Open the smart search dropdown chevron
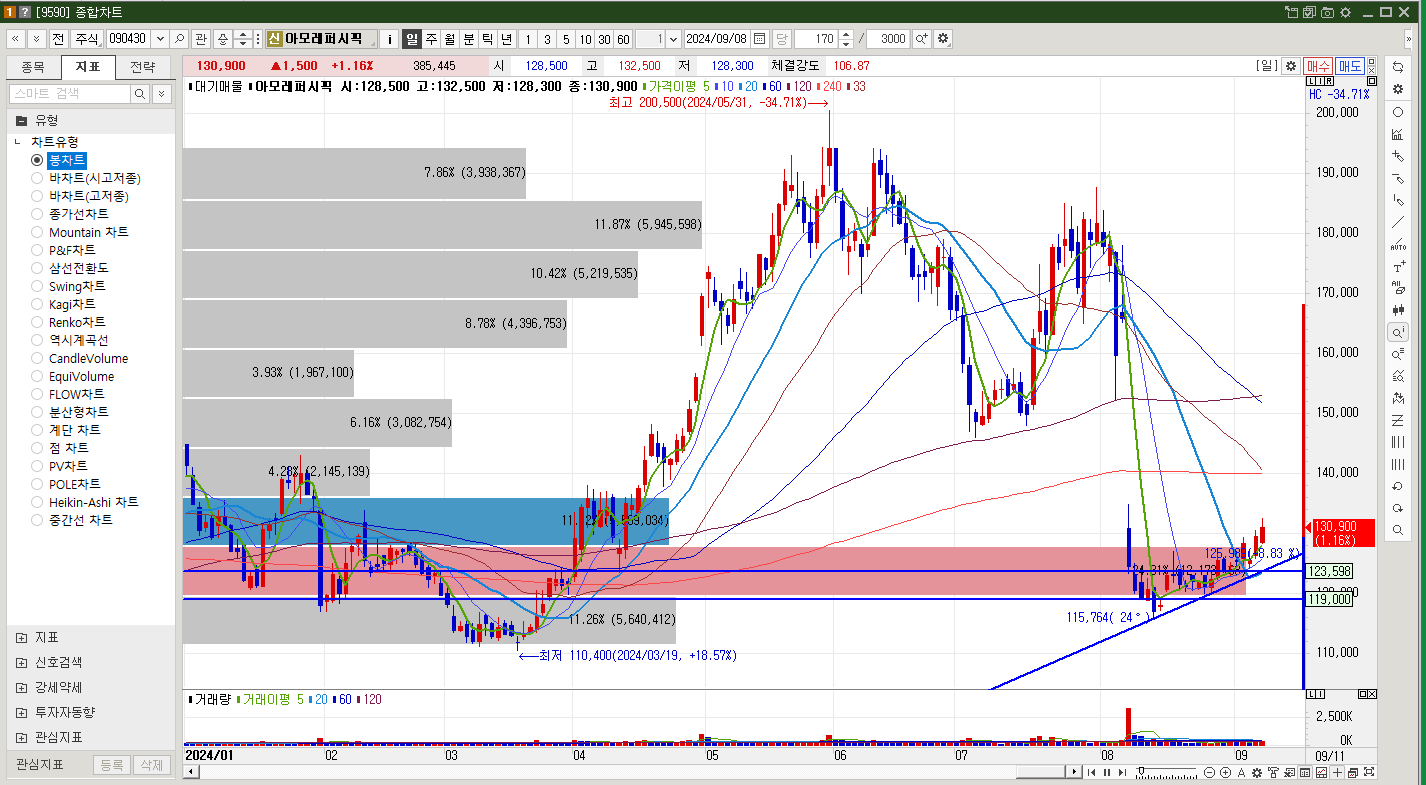The height and width of the screenshot is (785, 1426). 162,93
